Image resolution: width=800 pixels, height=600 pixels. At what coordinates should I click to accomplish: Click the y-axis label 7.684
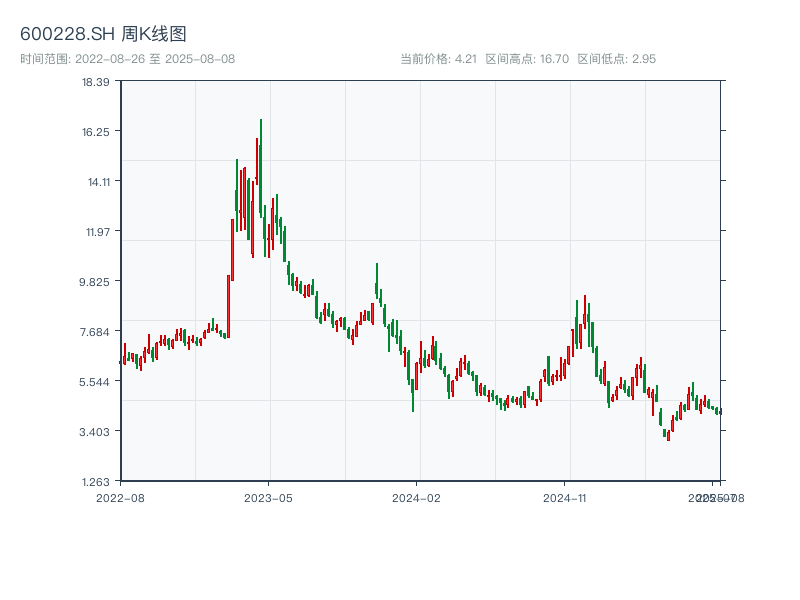[94, 332]
